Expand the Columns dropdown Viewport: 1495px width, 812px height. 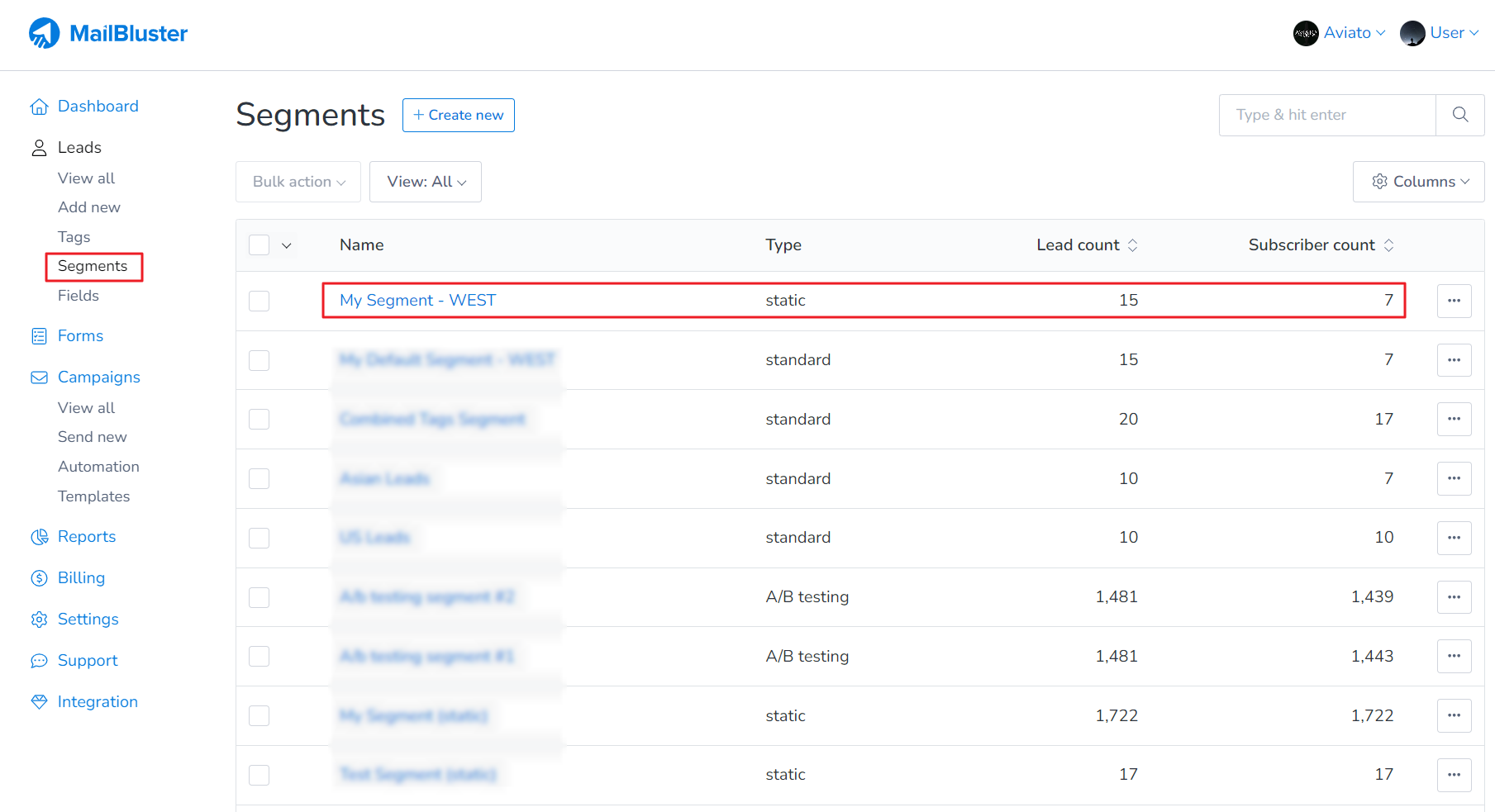click(1419, 182)
